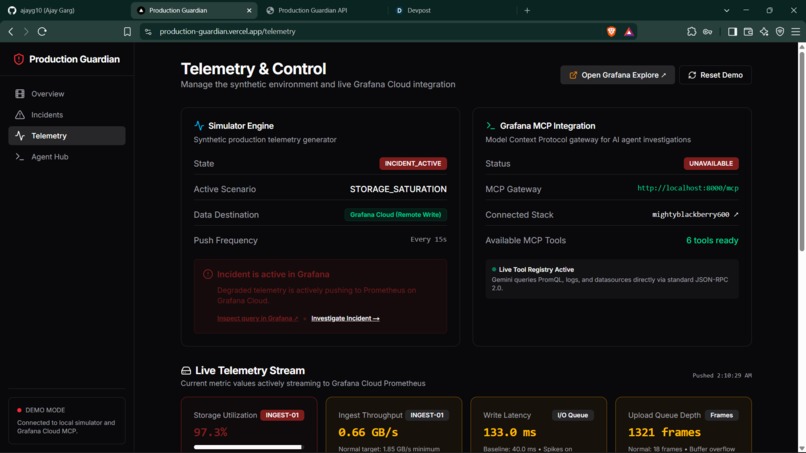806x453 pixels.
Task: Open the Brave Rewards triangle icon
Action: coord(629,32)
